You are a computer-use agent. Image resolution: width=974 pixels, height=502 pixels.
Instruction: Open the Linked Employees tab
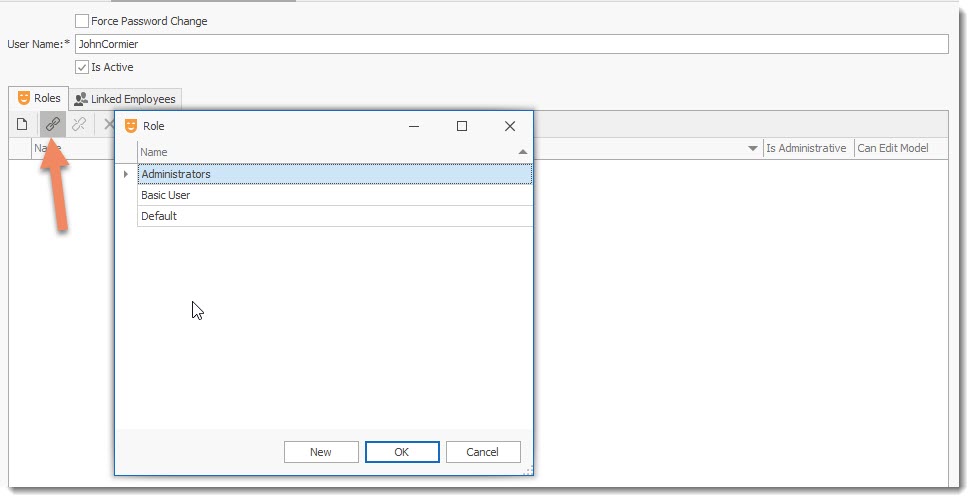(x=125, y=99)
